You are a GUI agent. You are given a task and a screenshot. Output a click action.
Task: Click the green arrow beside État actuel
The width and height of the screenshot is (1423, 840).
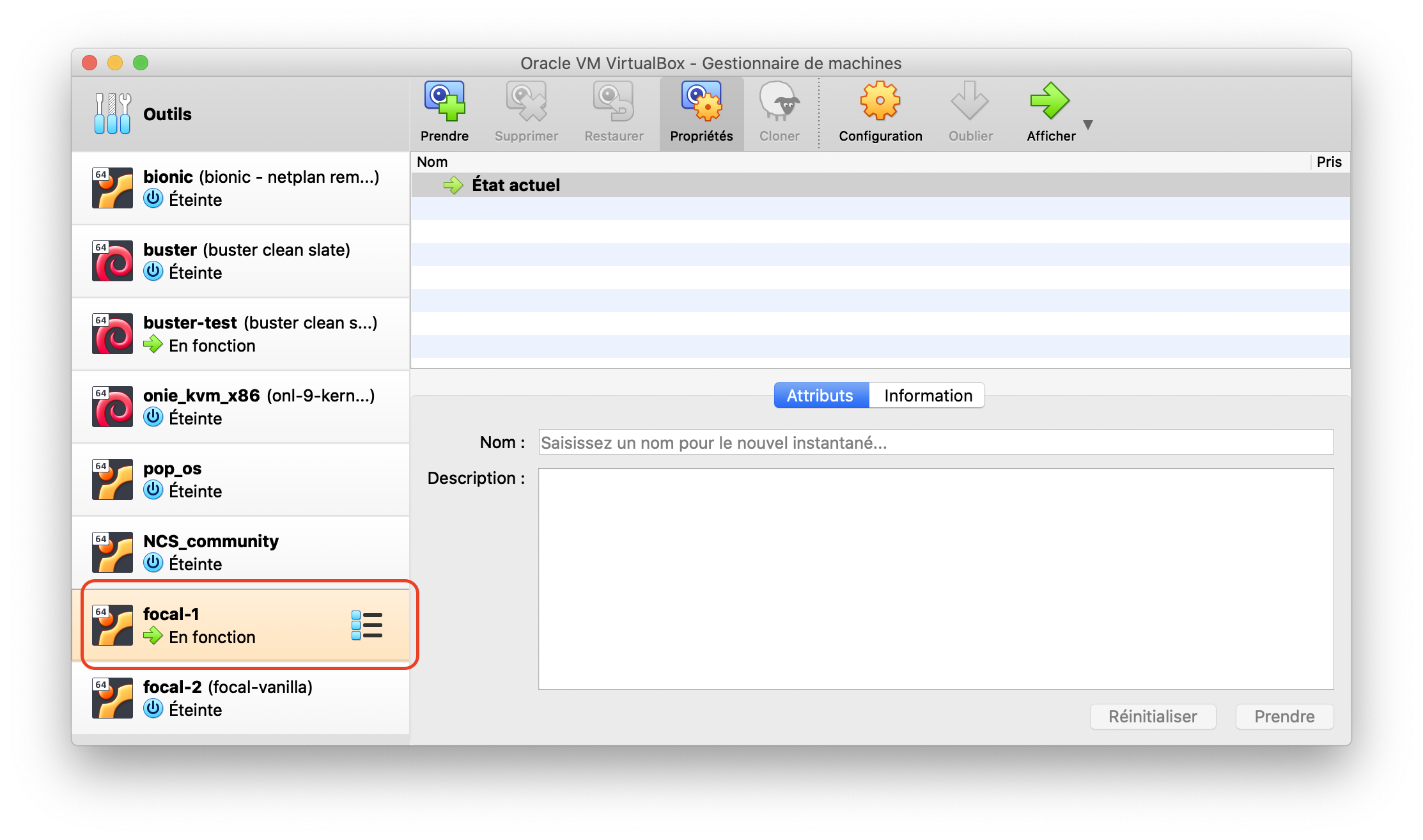pyautogui.click(x=453, y=185)
